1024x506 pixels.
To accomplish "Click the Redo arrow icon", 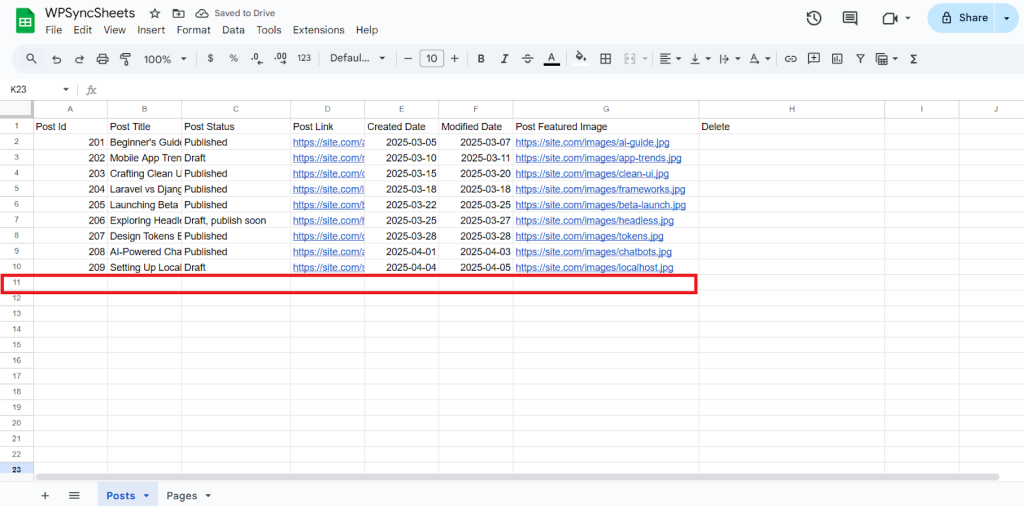I will [79, 59].
